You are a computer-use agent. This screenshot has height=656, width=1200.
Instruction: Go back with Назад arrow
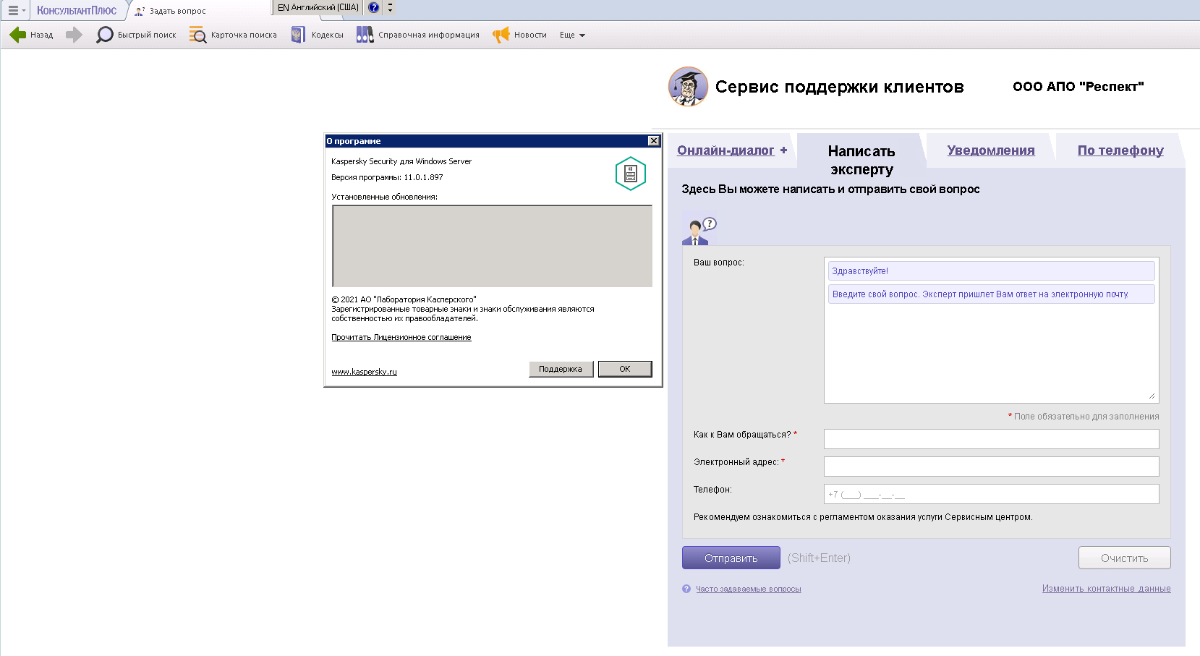click(x=31, y=35)
